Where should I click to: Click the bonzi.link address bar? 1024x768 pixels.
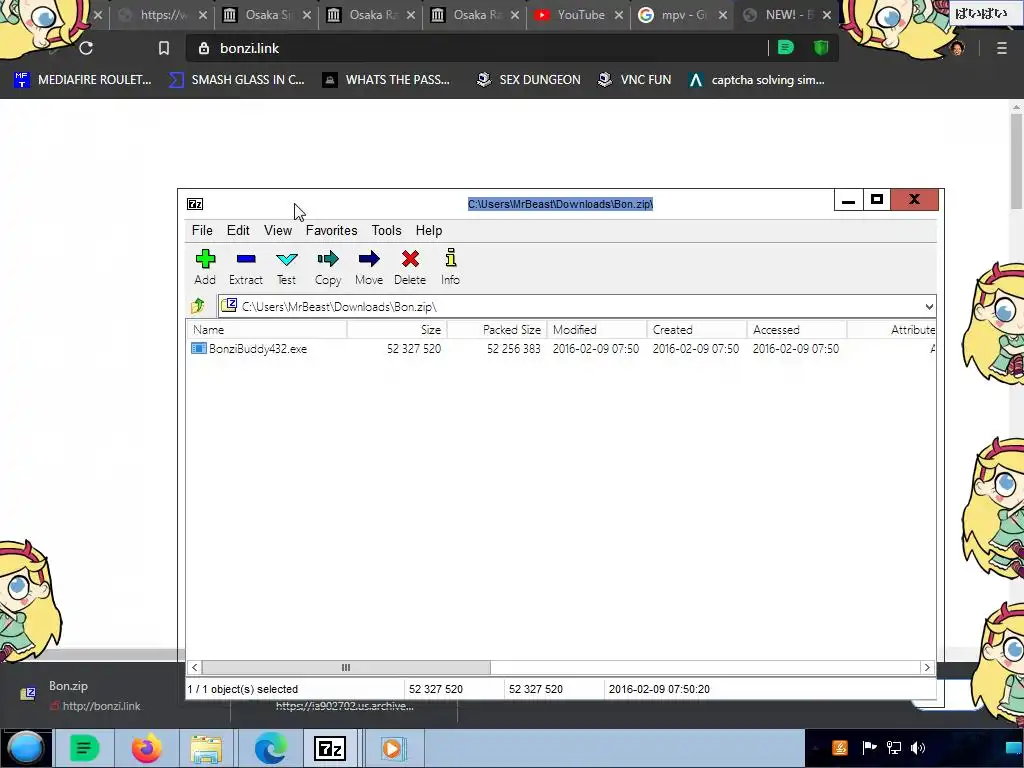(477, 48)
